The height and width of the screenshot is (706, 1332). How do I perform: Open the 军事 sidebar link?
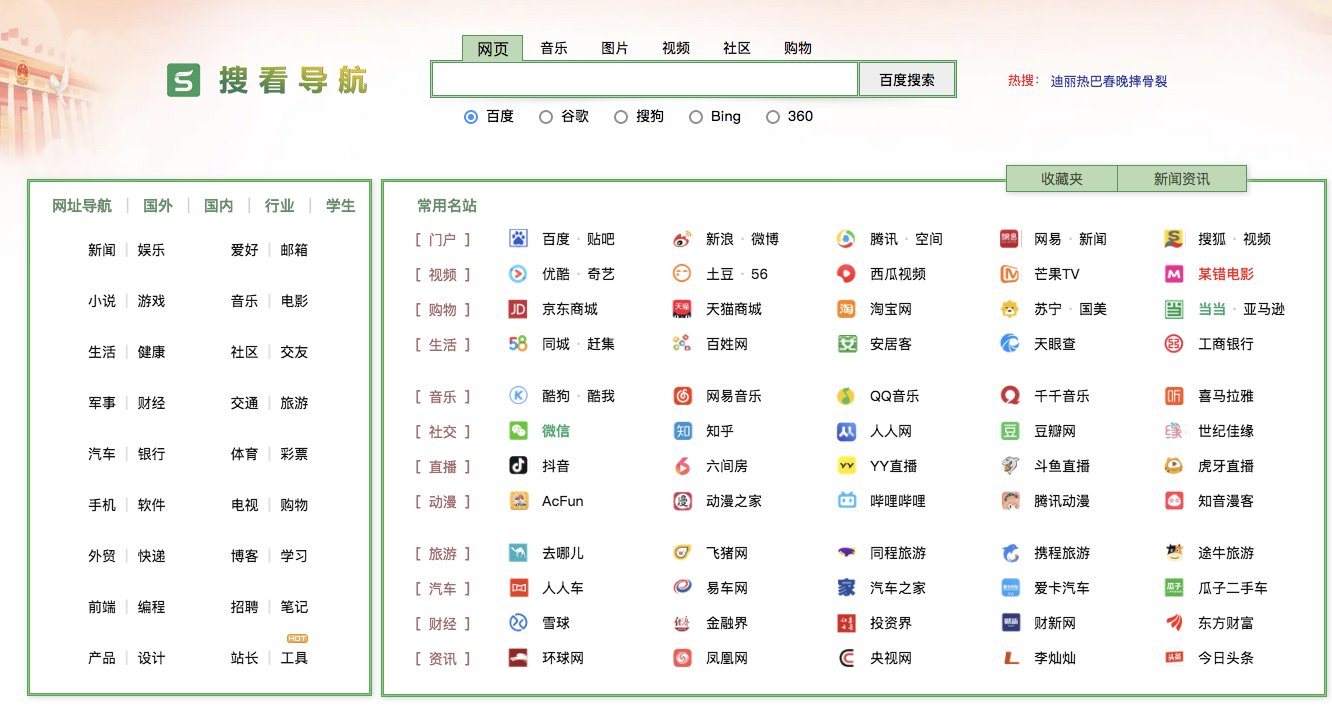[x=102, y=403]
